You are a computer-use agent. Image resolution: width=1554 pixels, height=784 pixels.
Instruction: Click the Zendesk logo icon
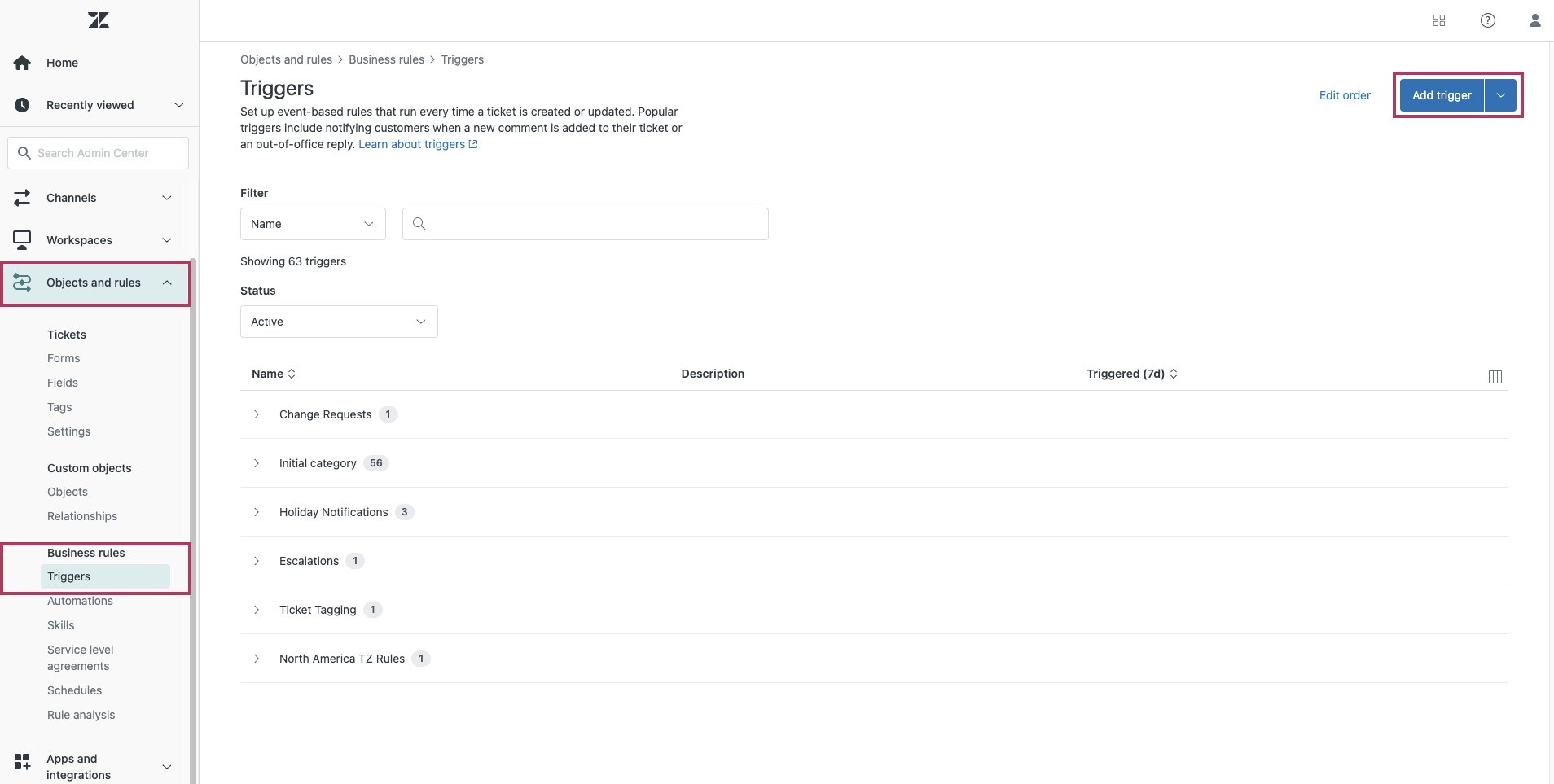click(x=99, y=20)
